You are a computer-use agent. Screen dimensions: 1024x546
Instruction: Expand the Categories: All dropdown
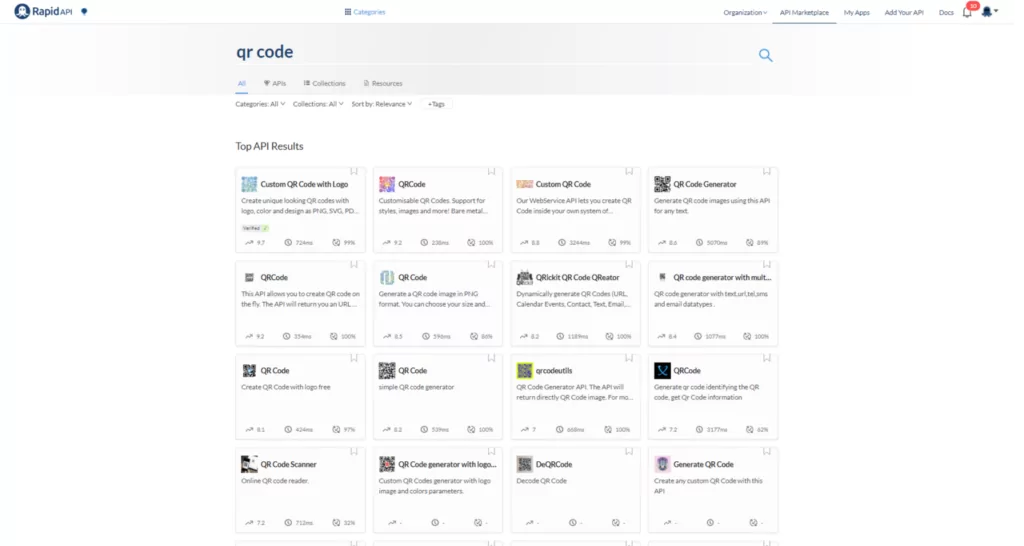pos(260,104)
